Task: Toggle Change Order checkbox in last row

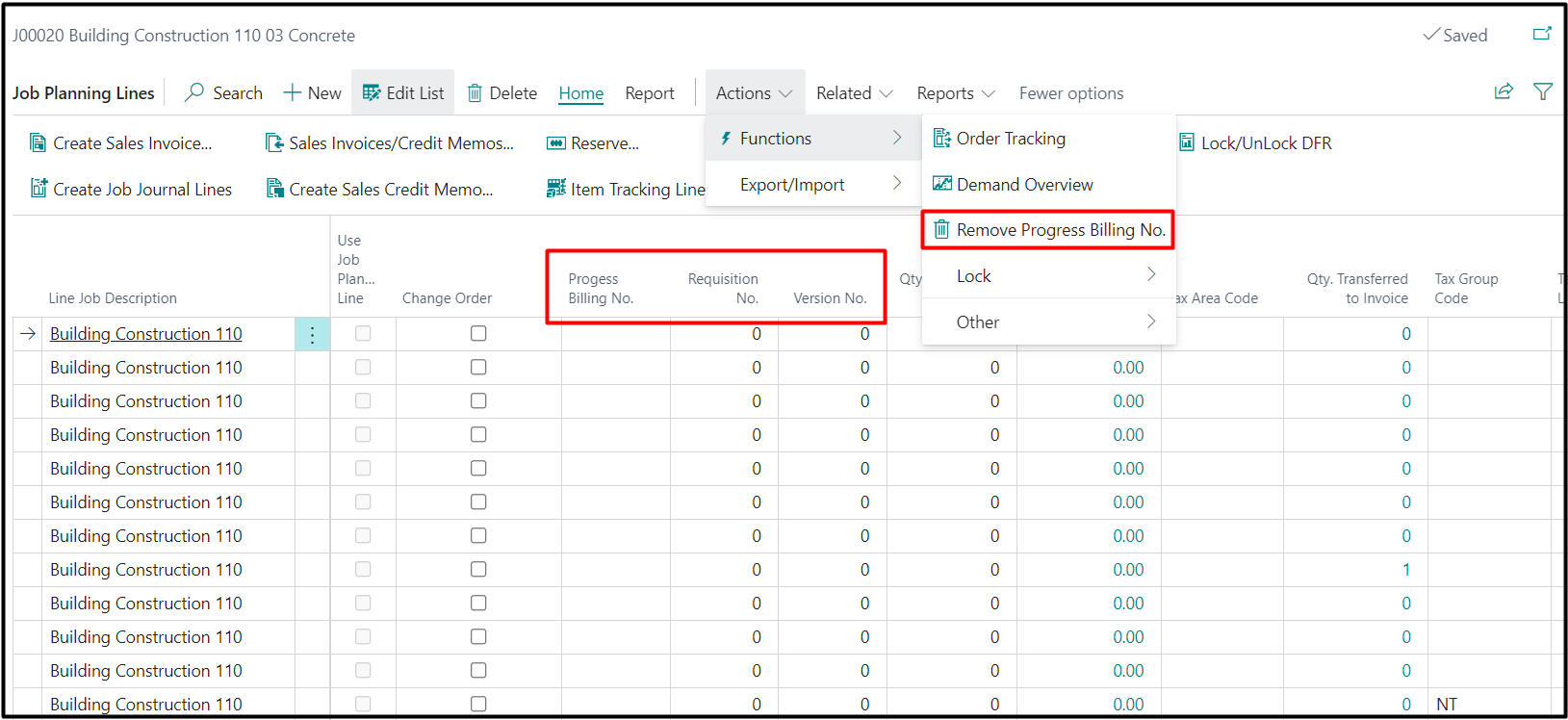Action: [x=478, y=705]
